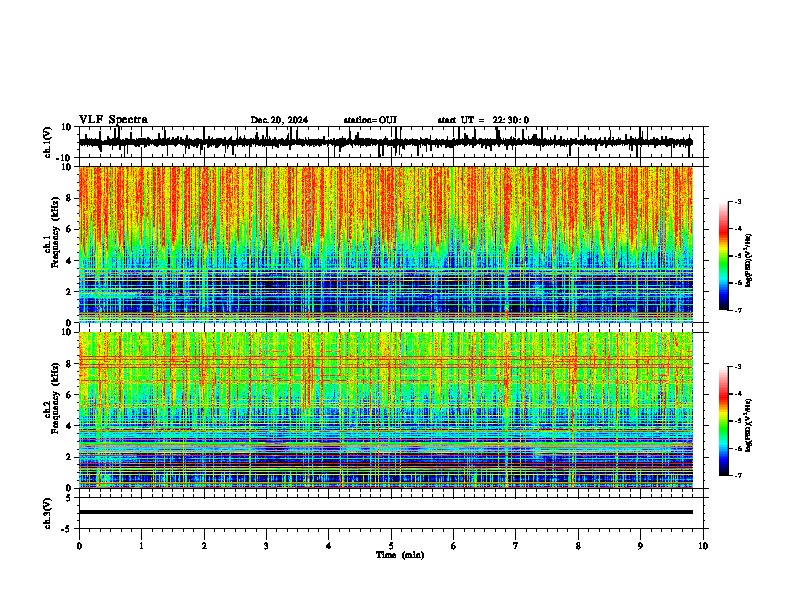Select the date text 'Dec. 20, 2024'
Viewport: 792px width, 612px height.
pyautogui.click(x=279, y=120)
